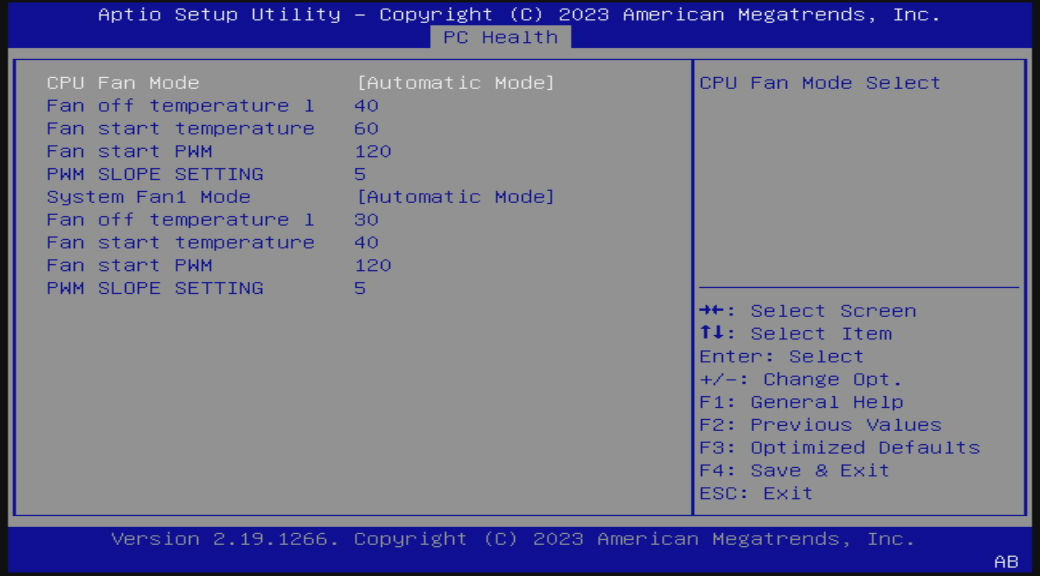1040x576 pixels.
Task: Click F1: General Help hint
Action: tap(801, 402)
